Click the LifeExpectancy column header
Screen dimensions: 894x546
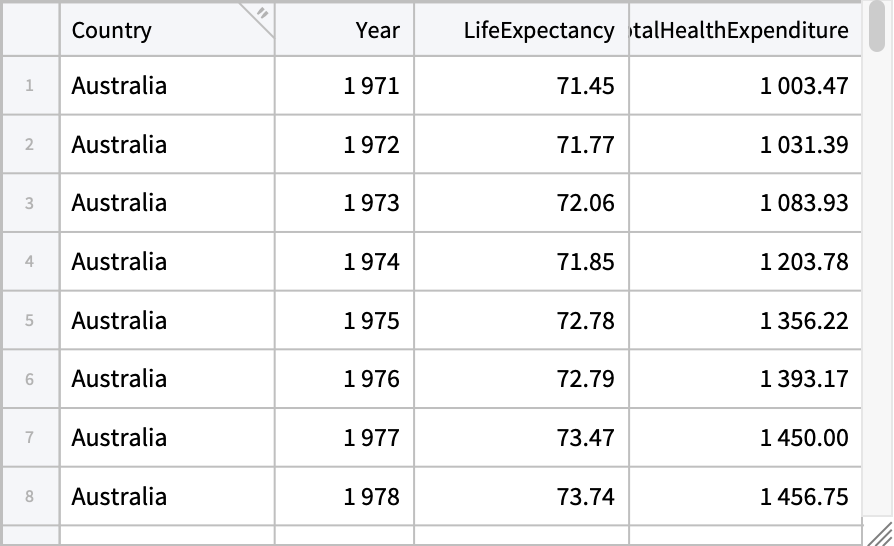(521, 30)
